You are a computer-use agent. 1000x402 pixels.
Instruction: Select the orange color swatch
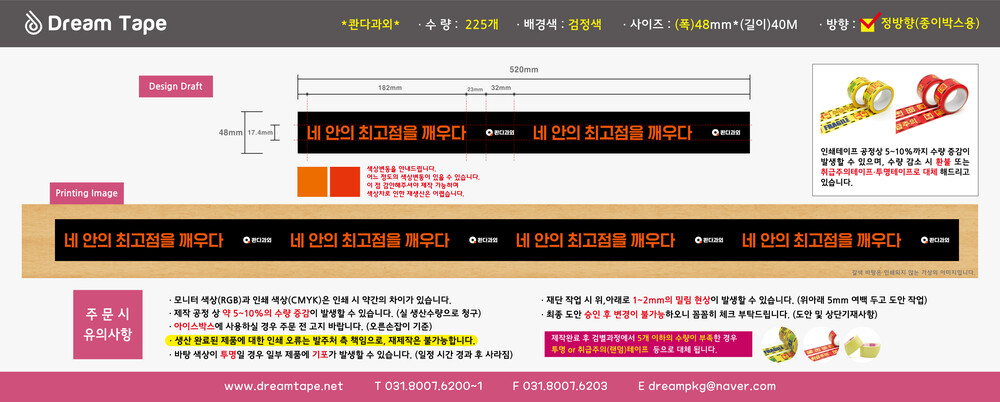coord(312,181)
